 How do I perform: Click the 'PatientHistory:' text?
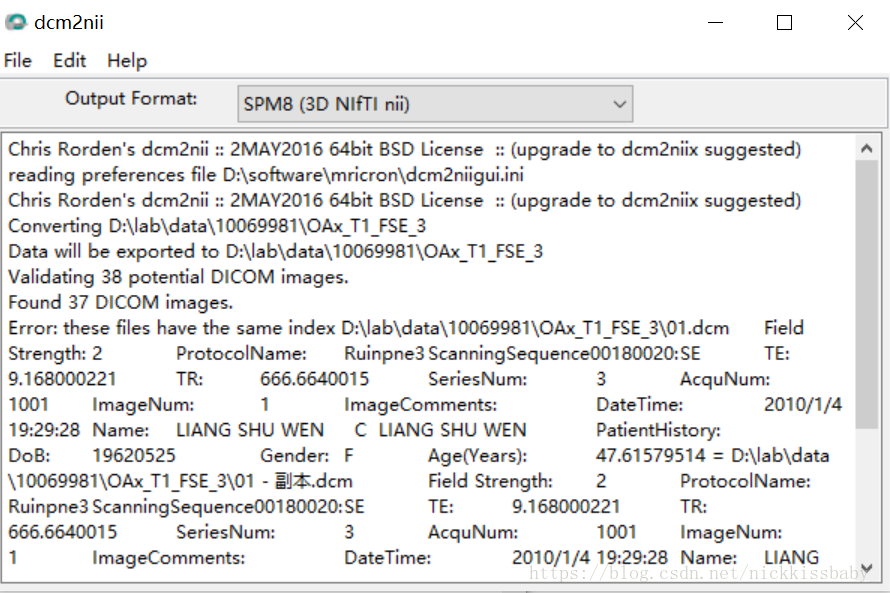658,430
